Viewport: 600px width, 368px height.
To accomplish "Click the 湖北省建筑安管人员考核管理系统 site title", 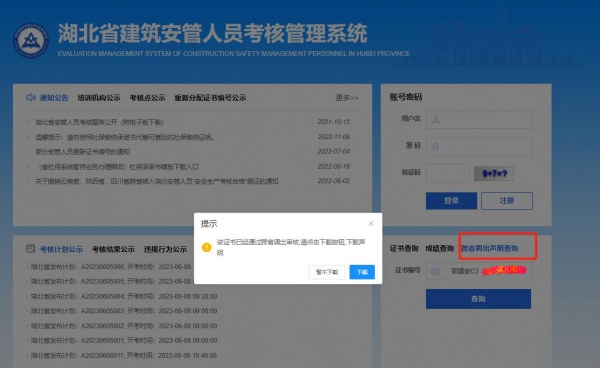I will point(213,33).
